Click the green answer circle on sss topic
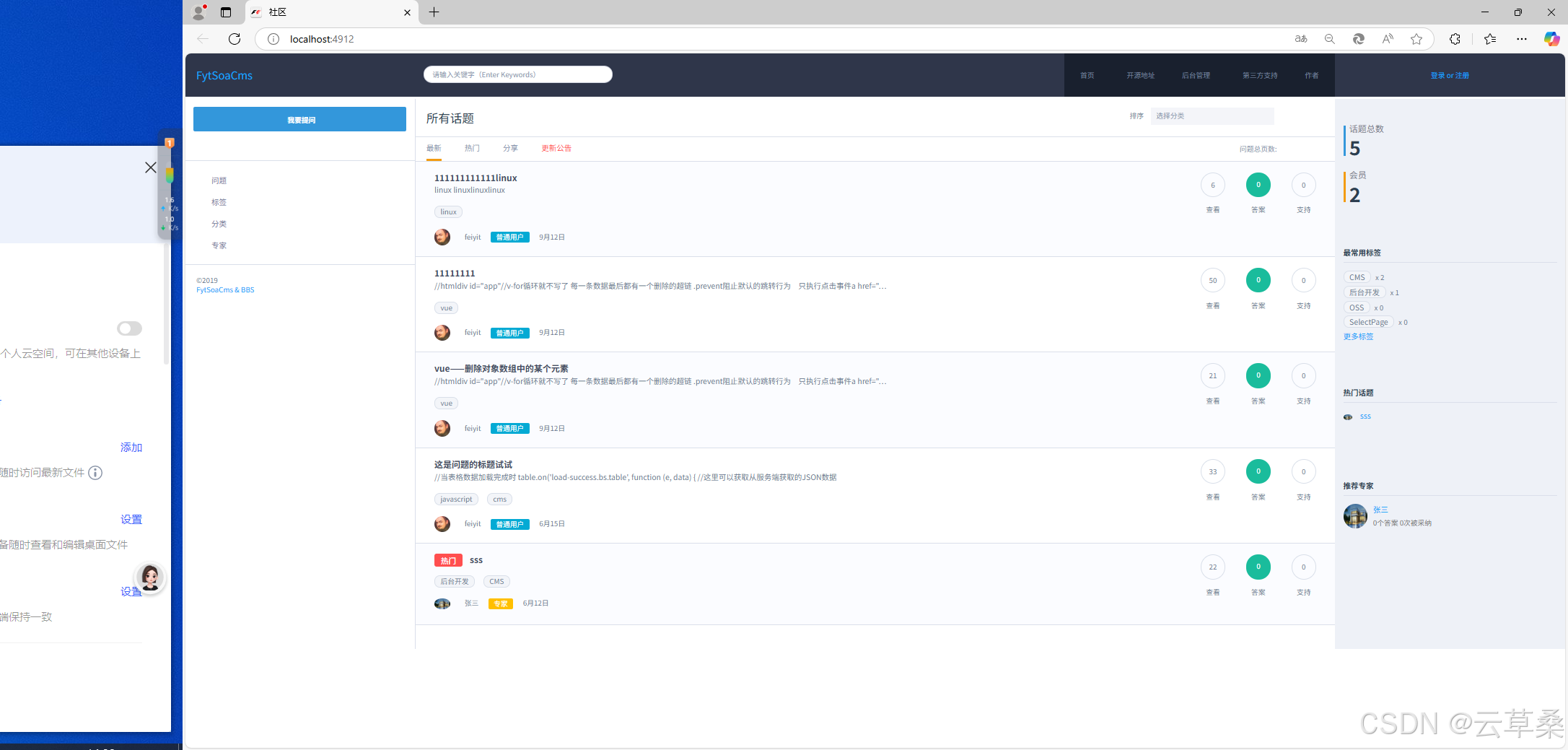Image resolution: width=1568 pixels, height=750 pixels. pyautogui.click(x=1258, y=567)
